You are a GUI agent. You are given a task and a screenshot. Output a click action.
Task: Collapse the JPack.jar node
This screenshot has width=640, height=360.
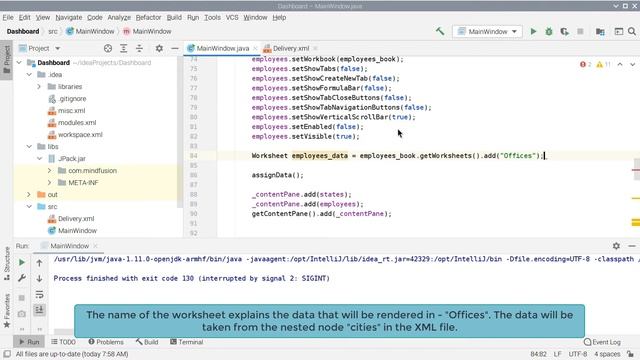[40, 158]
